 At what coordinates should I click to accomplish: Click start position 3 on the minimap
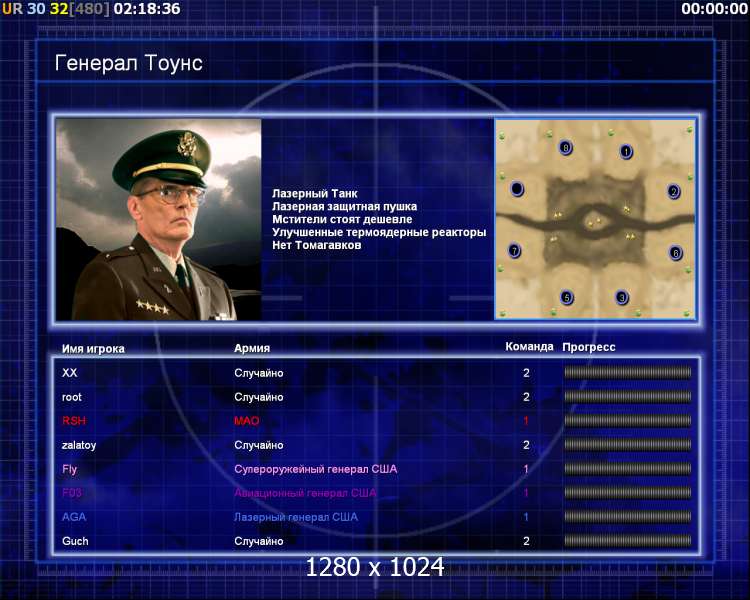click(x=622, y=297)
